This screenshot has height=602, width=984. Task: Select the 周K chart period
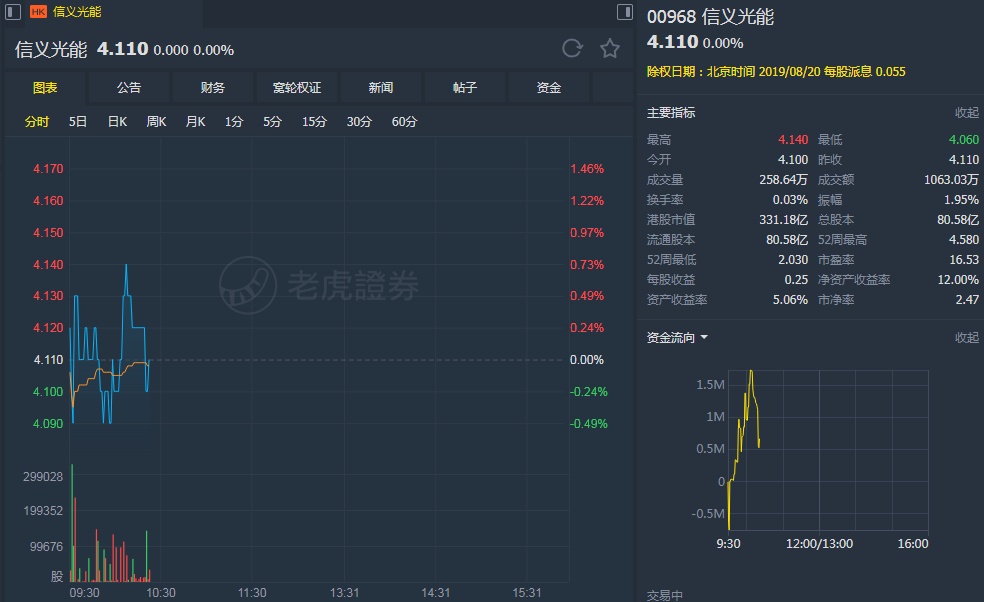point(156,122)
